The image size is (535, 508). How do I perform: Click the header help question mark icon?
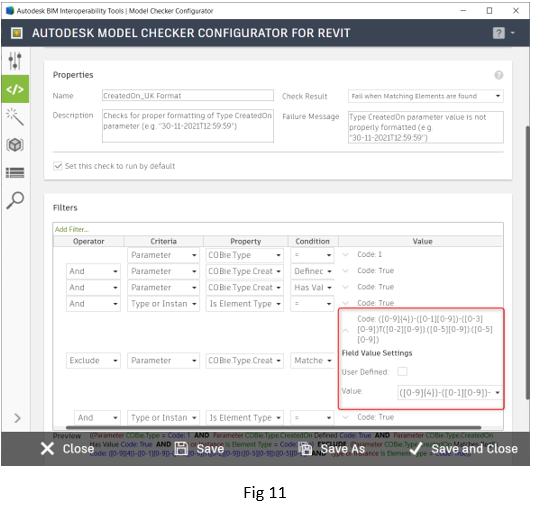498,33
